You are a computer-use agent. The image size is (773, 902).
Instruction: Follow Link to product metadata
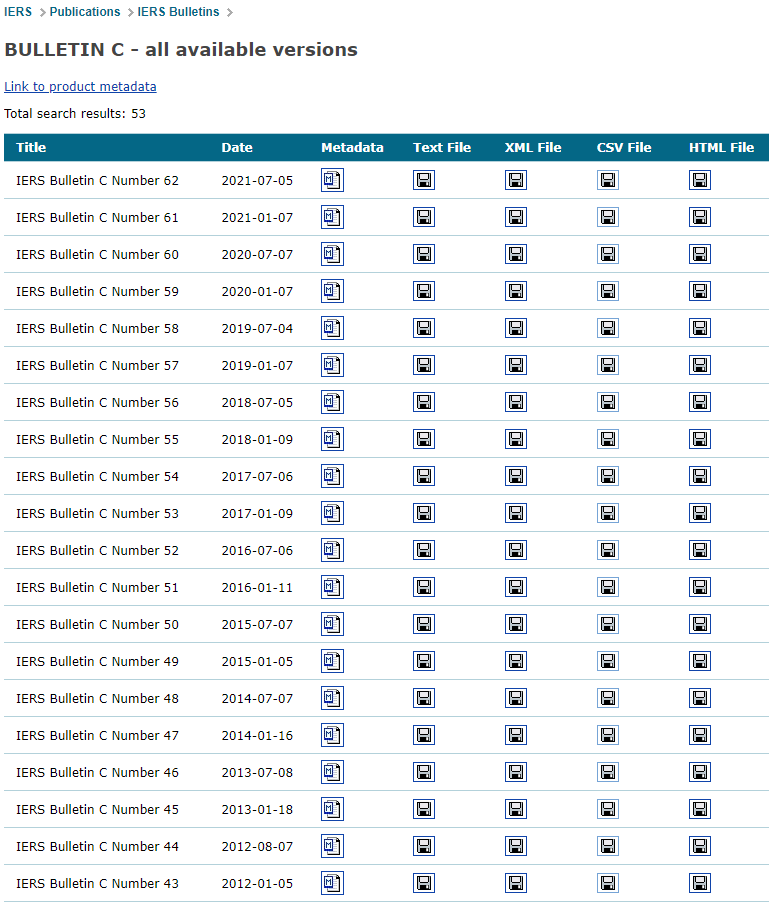click(x=80, y=86)
